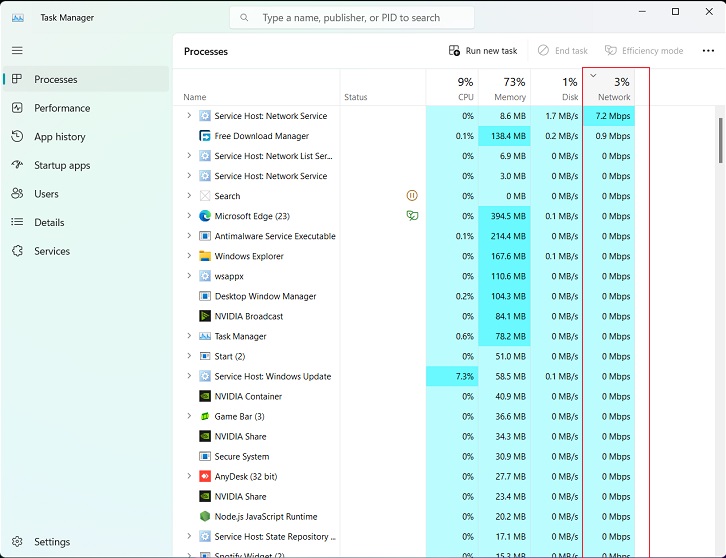Expand Antimalware Service Executable row

coord(189,236)
